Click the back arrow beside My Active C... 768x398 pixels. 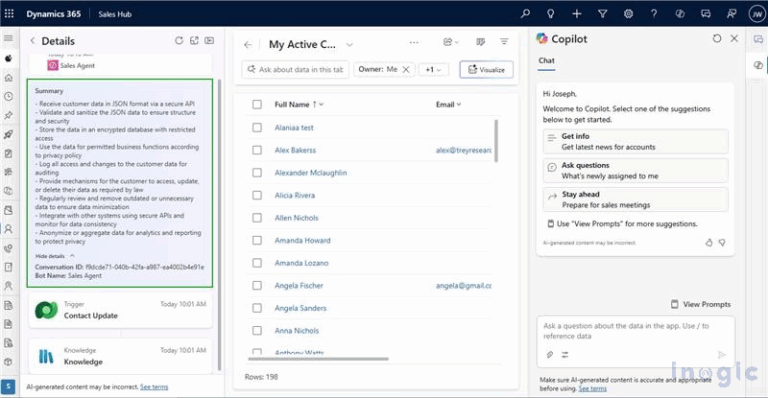[248, 45]
